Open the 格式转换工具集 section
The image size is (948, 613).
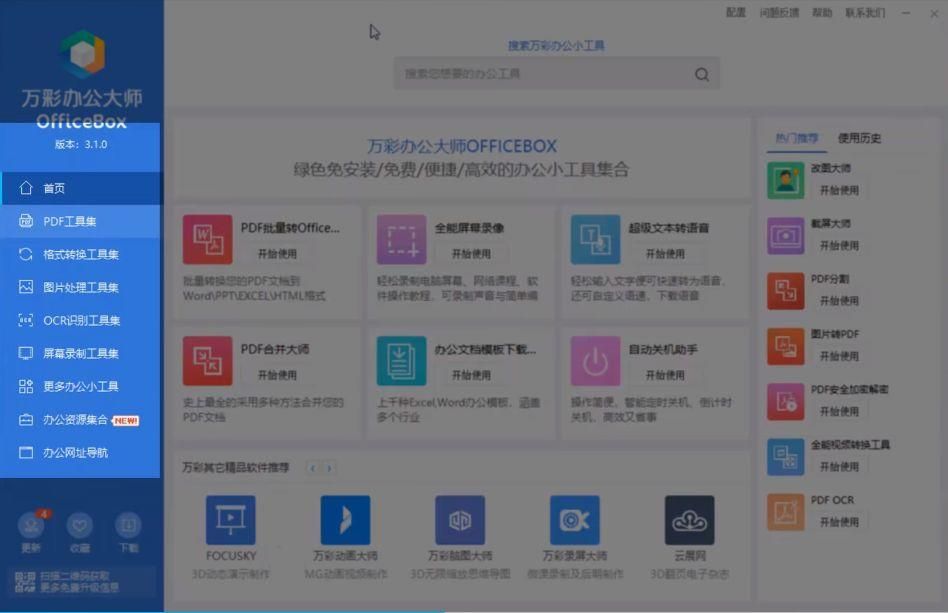click(82, 255)
